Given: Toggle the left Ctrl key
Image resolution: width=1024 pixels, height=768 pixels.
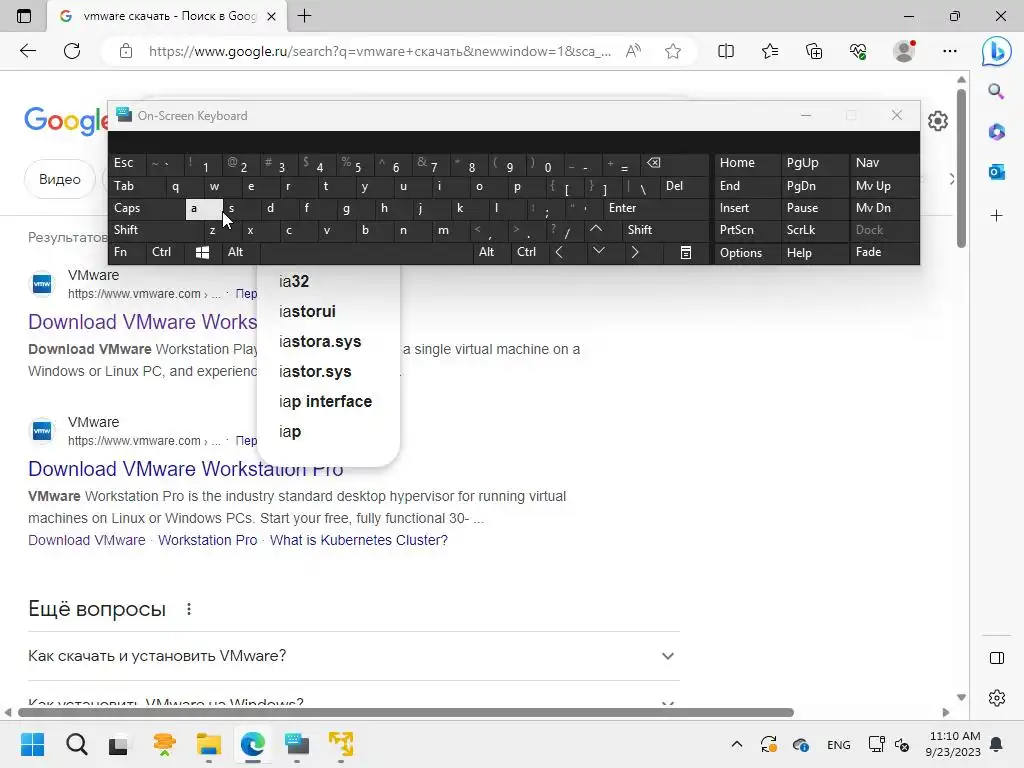Looking at the screenshot, I should click(166, 252).
